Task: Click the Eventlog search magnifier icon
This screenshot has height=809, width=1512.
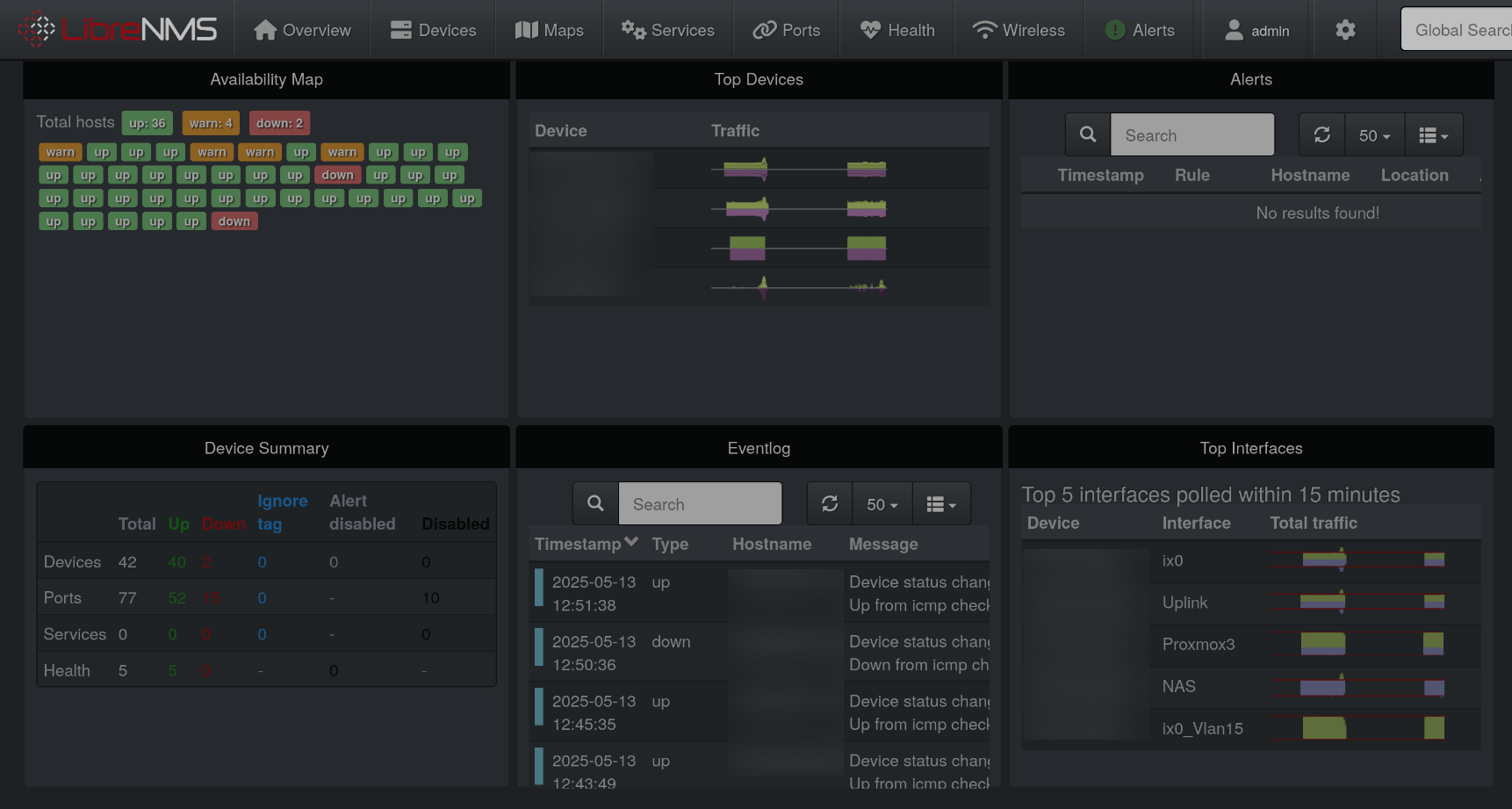Action: [595, 504]
